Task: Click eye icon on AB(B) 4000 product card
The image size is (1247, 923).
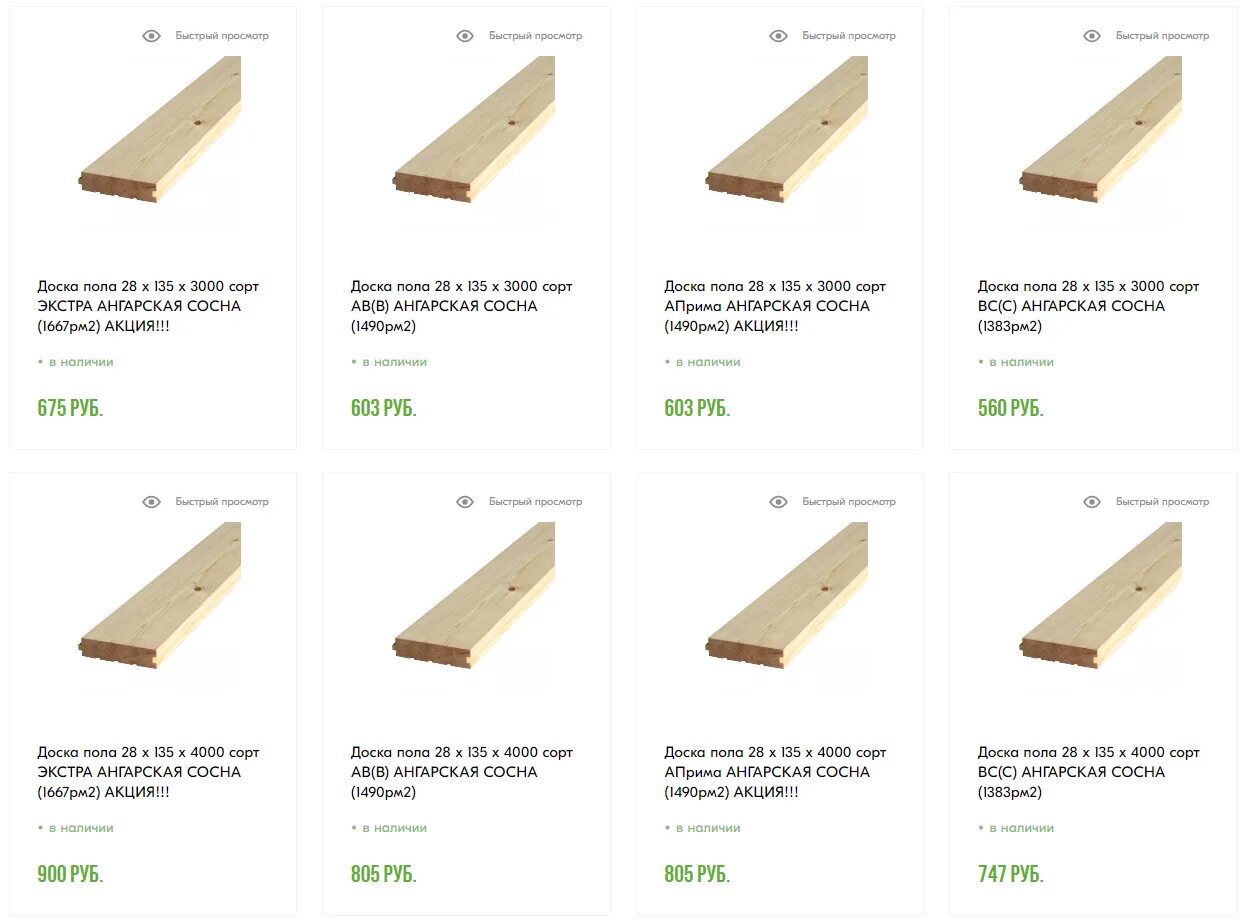Action: tap(465, 502)
